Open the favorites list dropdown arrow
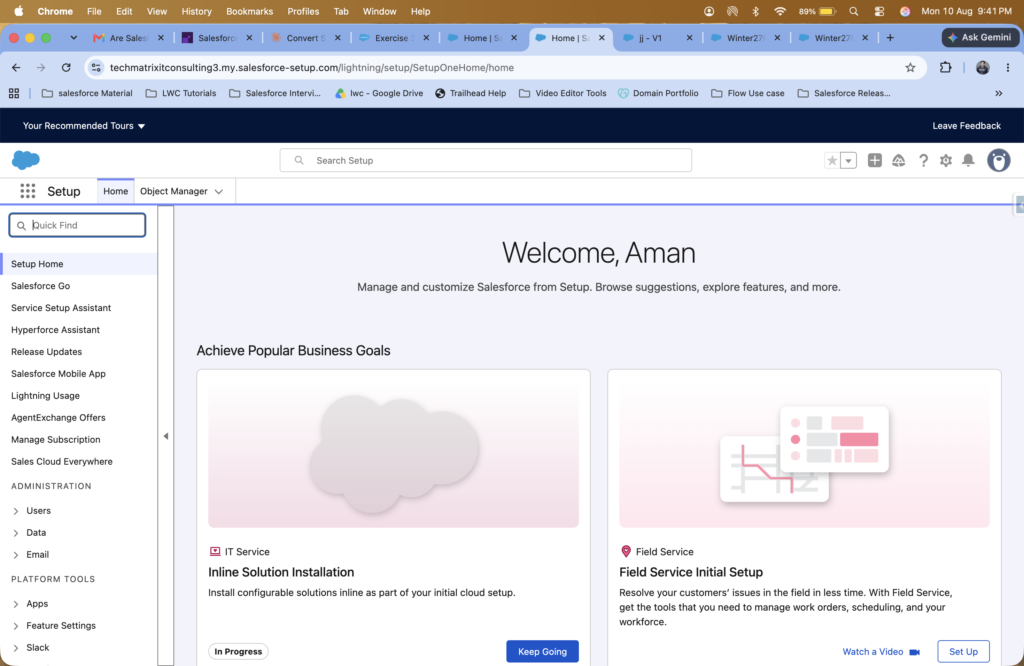The image size is (1024, 666). pos(848,161)
